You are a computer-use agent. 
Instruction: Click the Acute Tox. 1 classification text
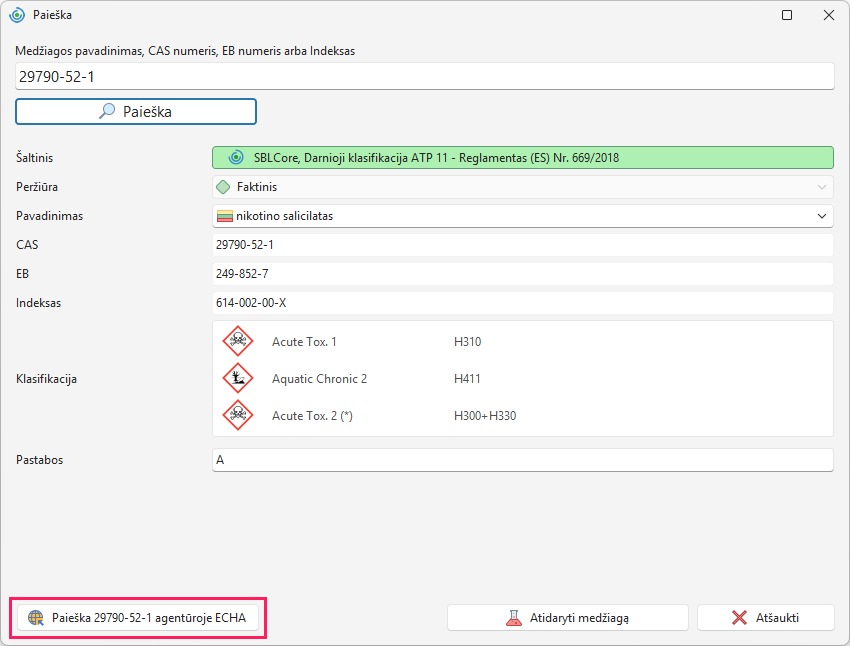tap(304, 342)
